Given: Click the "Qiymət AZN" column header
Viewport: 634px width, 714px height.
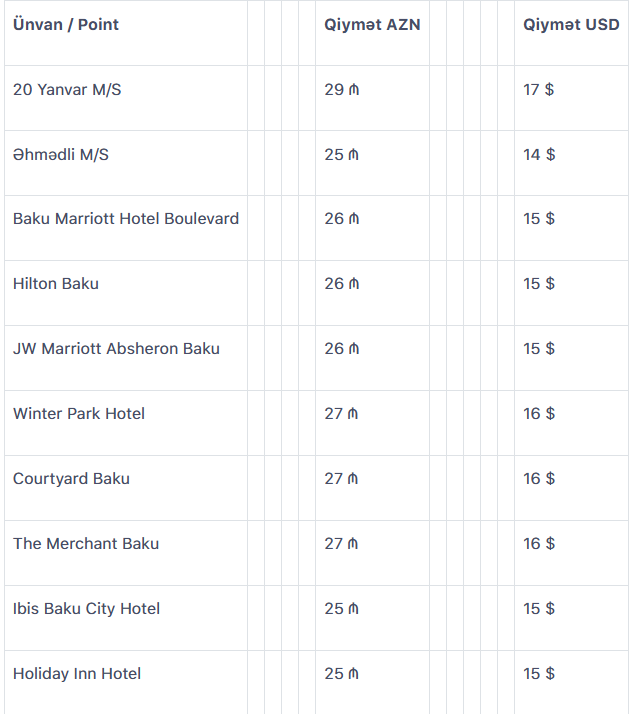Looking at the screenshot, I should click(x=372, y=25).
